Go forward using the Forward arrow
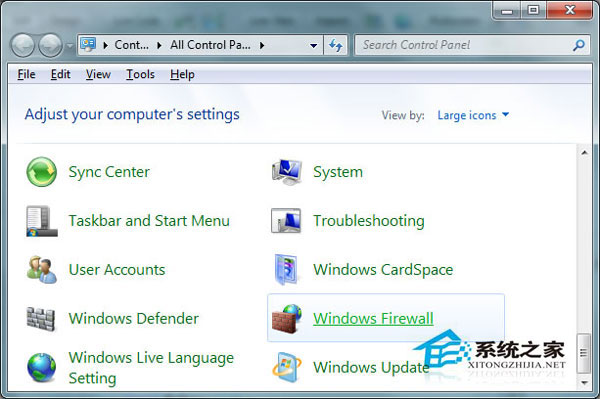This screenshot has width=600, height=399. 51,45
